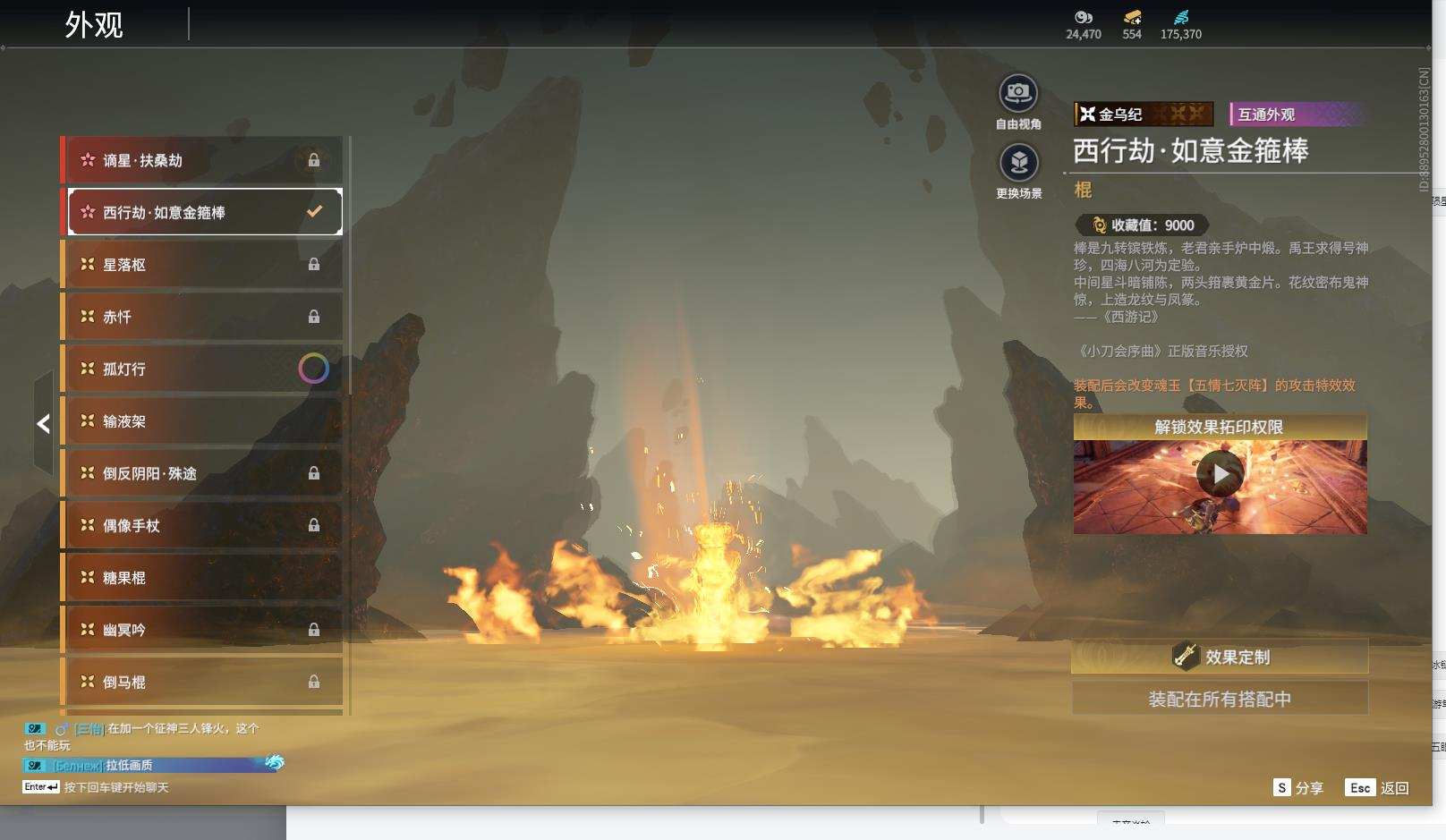Screen dimensions: 1446x840
Task: Click the blue feather icon above 175,370
Action: point(1181,17)
